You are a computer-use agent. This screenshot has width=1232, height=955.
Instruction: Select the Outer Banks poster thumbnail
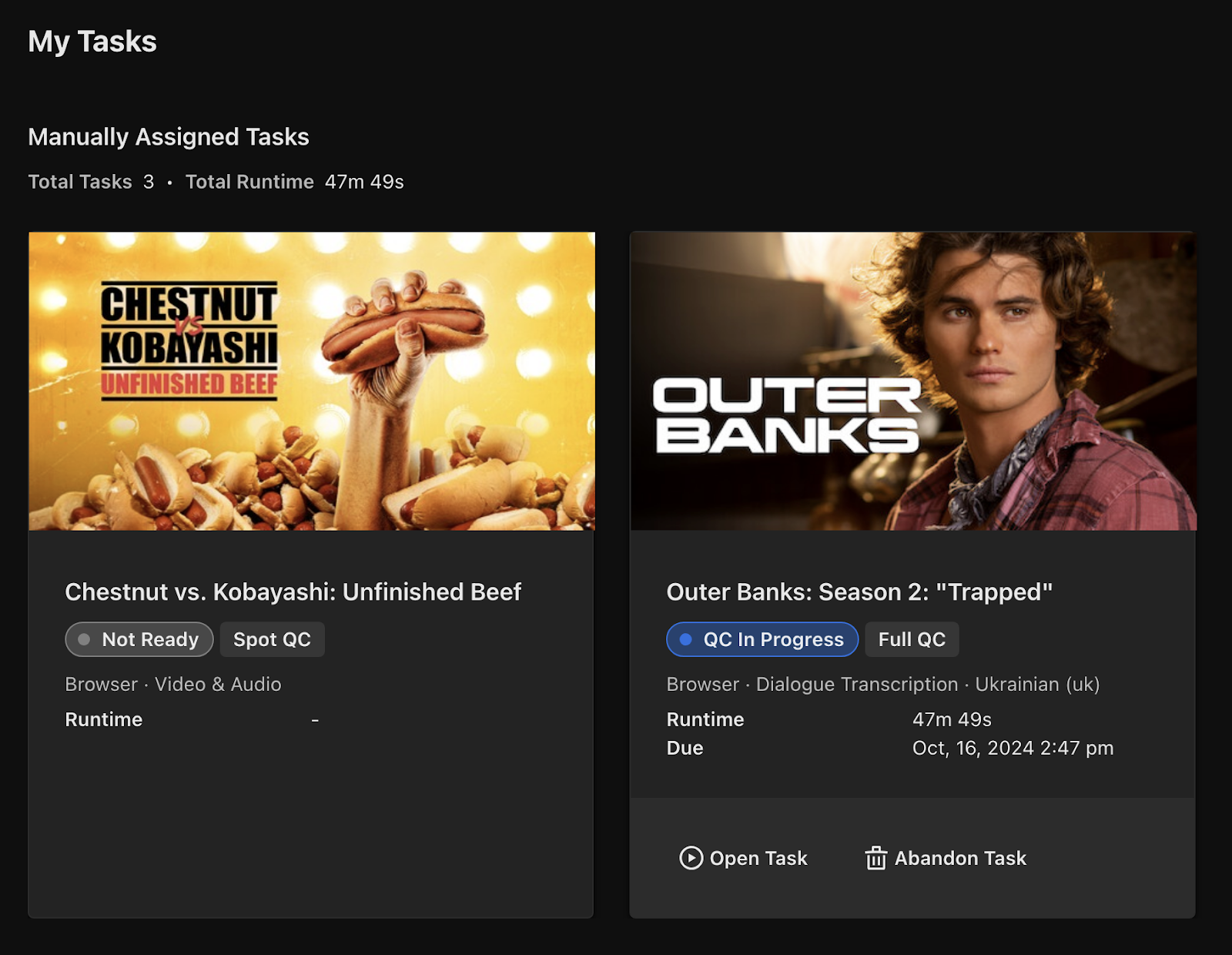pos(912,380)
